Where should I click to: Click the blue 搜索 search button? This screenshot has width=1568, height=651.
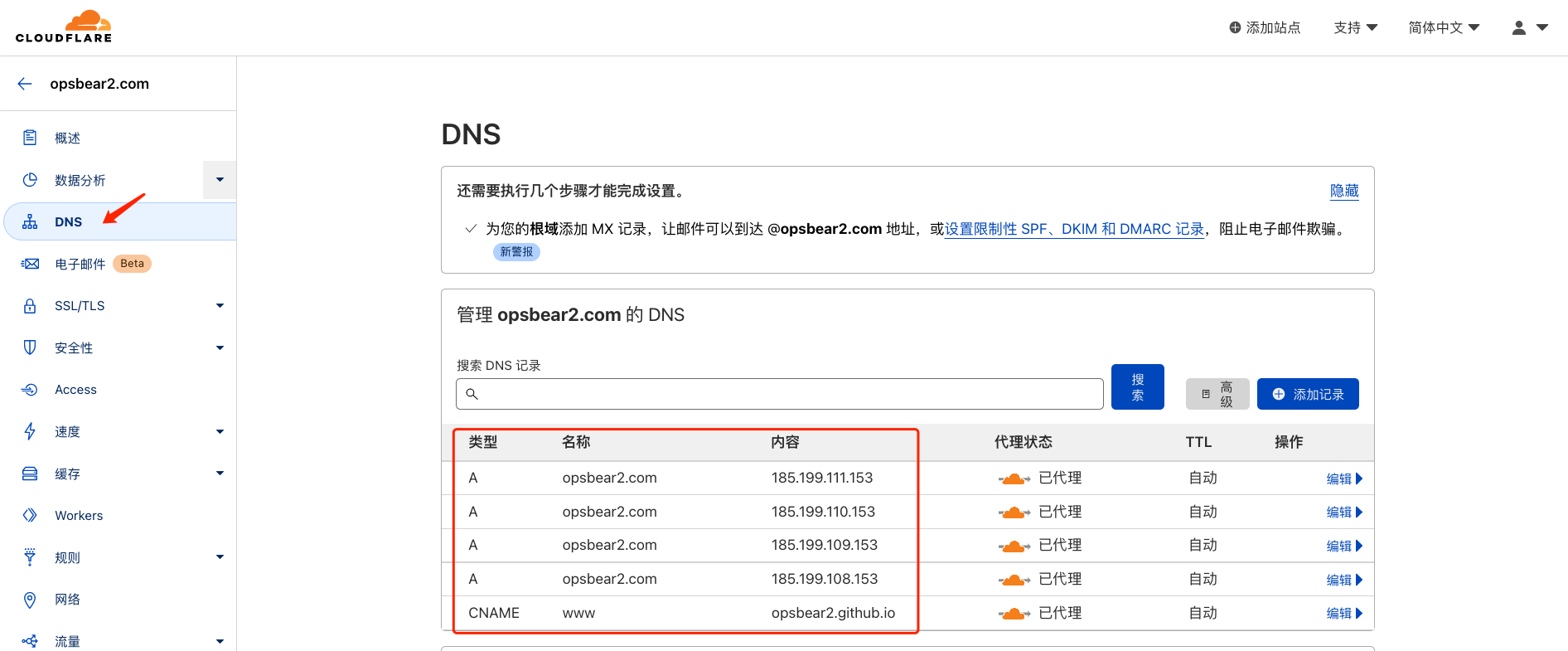click(x=1137, y=386)
